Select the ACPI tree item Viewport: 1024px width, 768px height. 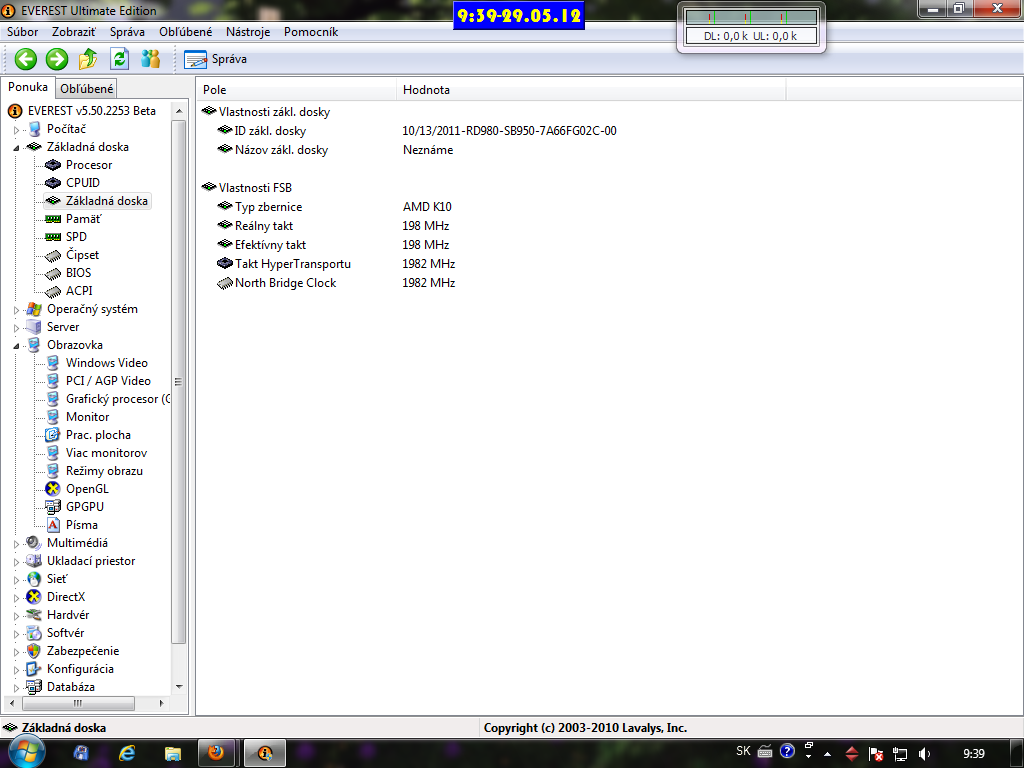click(79, 291)
